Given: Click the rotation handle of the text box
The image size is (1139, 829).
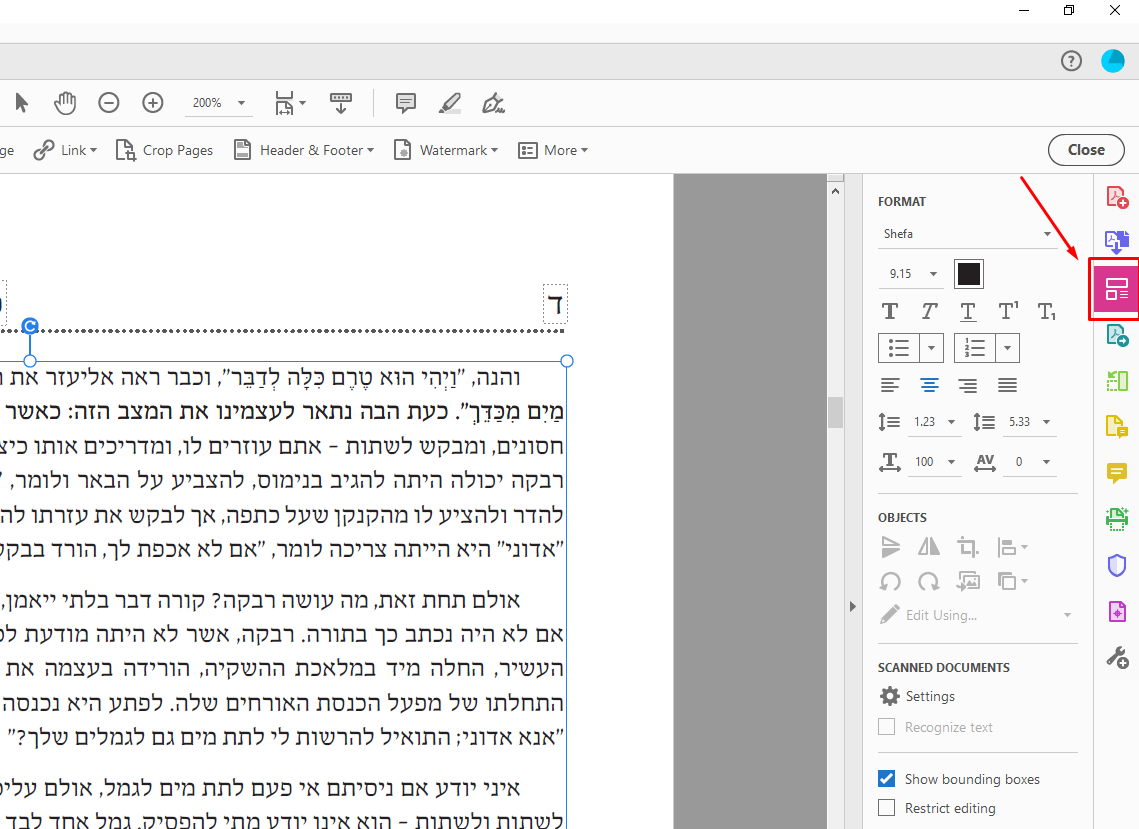Looking at the screenshot, I should [x=30, y=326].
